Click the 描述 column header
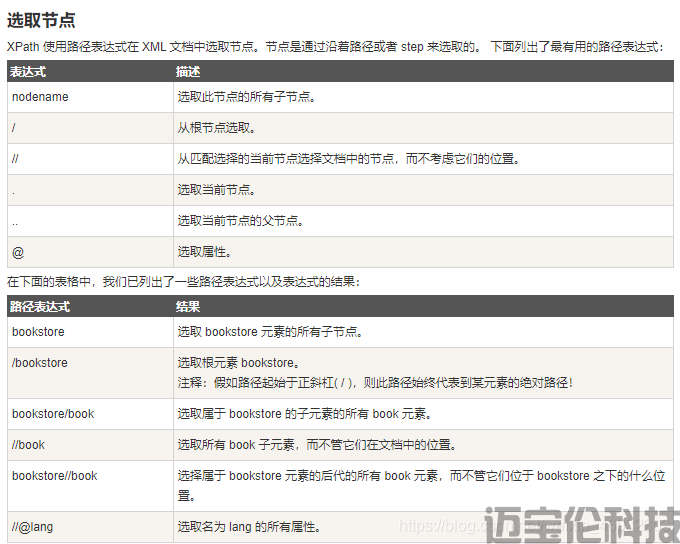Screen dimensions: 680x544 188,72
